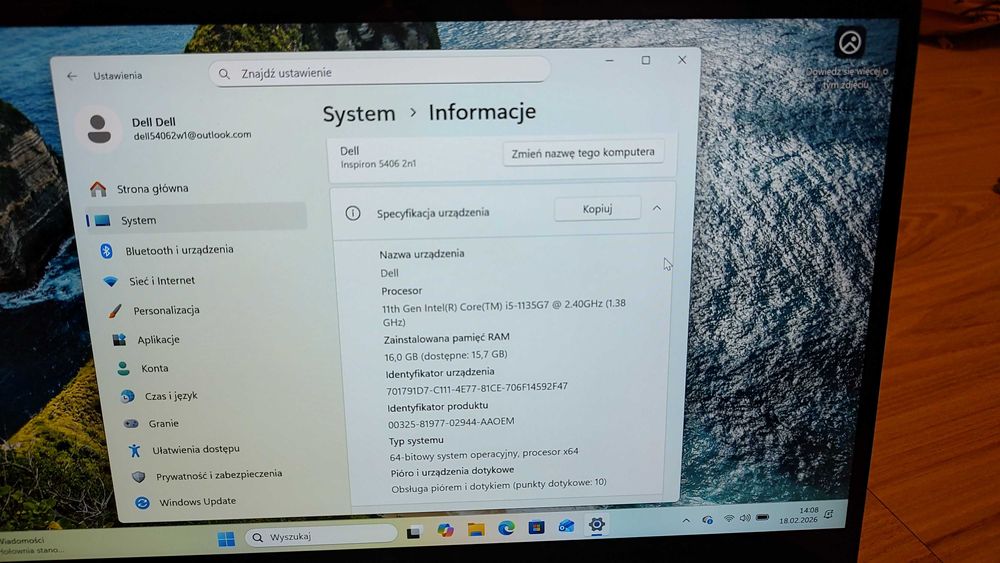Click the taskbar Wyszukaj search box
The width and height of the screenshot is (1000, 563).
(321, 537)
